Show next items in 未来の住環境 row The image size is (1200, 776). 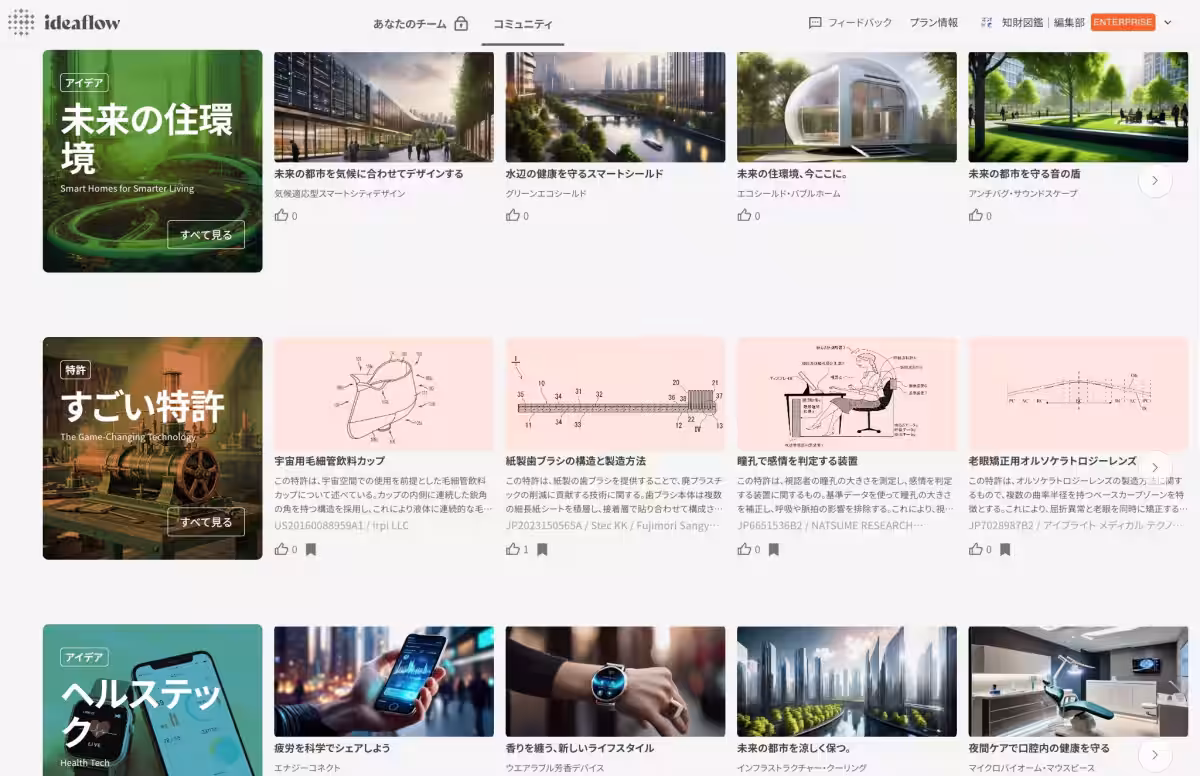(x=1155, y=180)
